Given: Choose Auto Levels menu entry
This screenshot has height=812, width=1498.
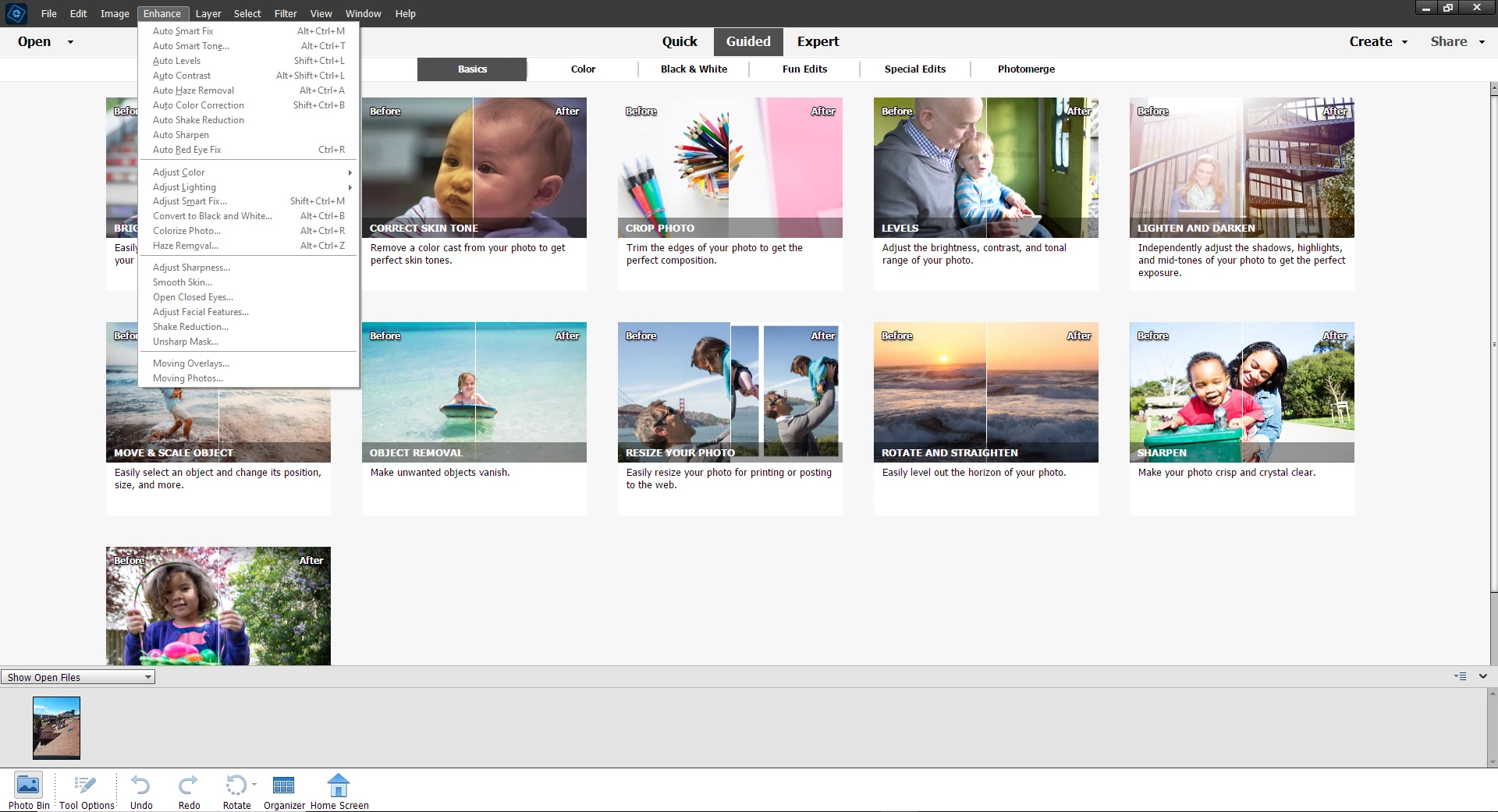Looking at the screenshot, I should click(248, 61).
